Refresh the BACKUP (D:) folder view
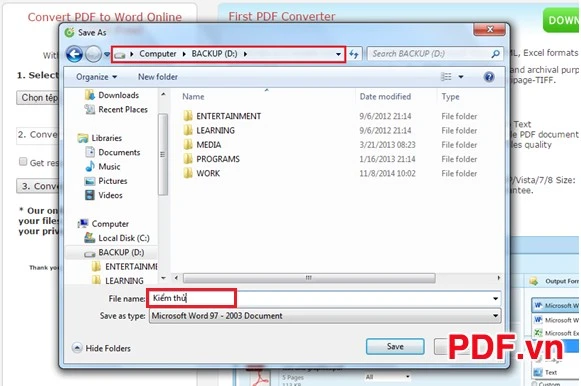The height and width of the screenshot is (386, 581). click(x=354, y=54)
